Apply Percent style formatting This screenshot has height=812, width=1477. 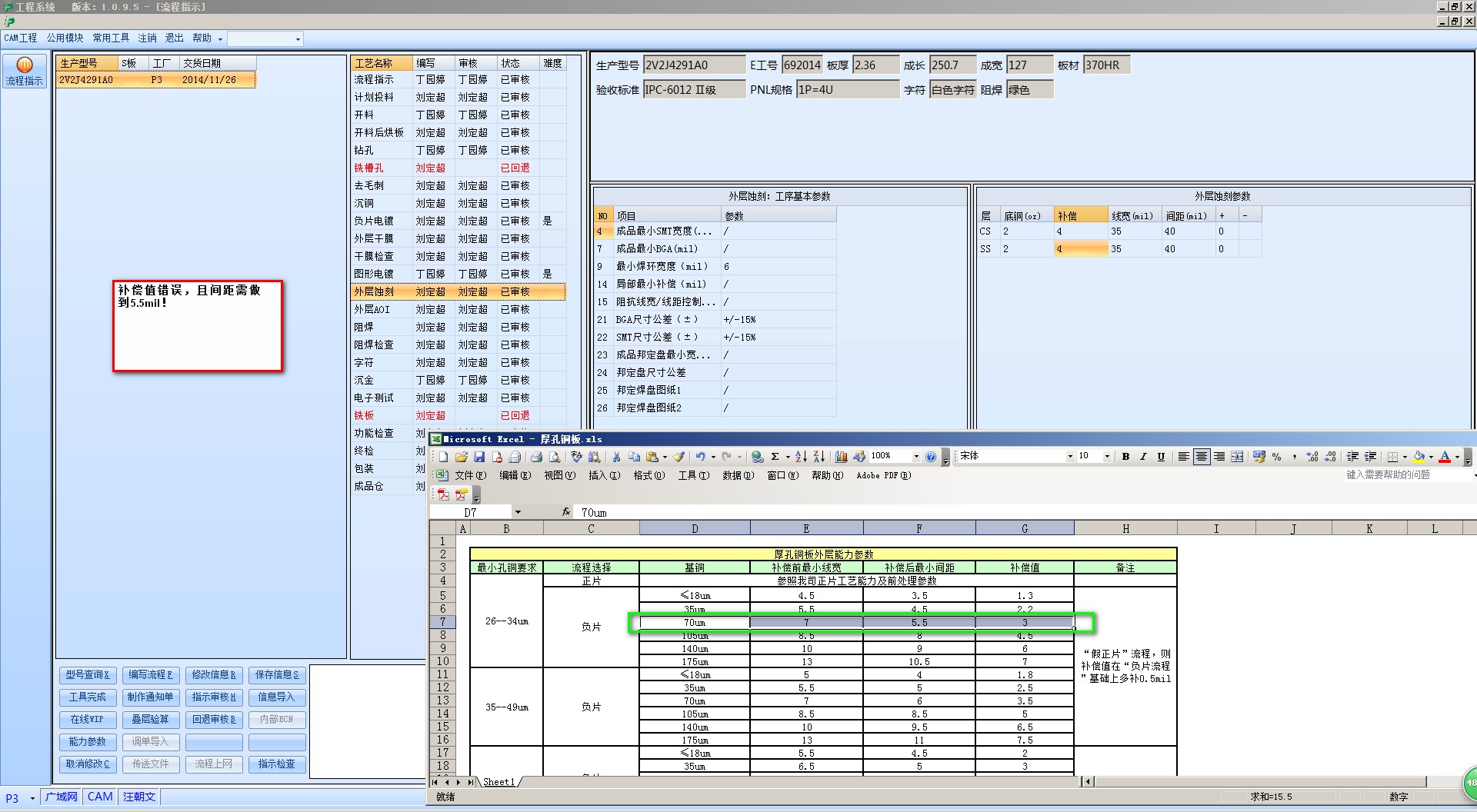pos(1277,457)
